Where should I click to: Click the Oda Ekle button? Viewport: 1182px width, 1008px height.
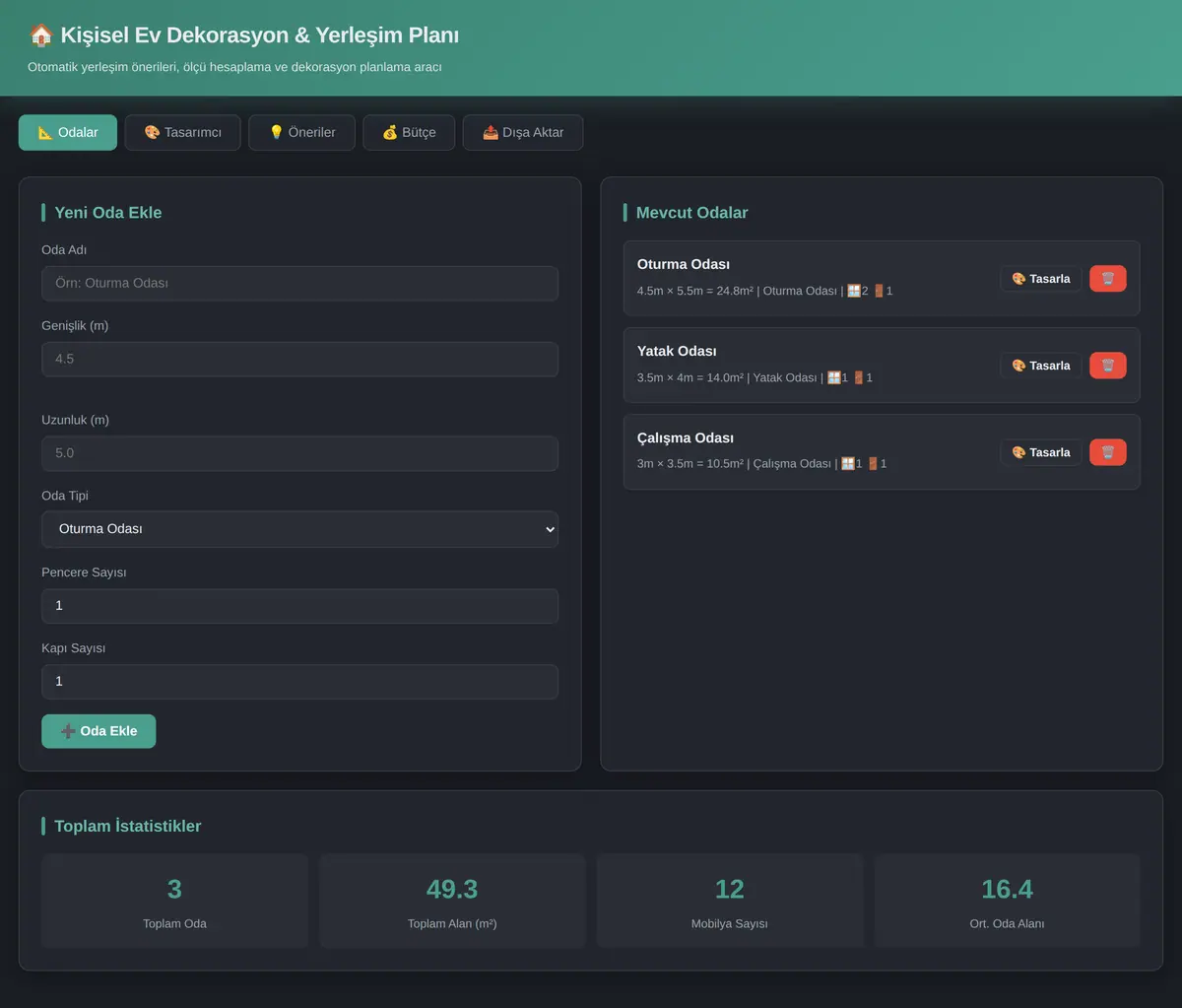pyautogui.click(x=98, y=731)
